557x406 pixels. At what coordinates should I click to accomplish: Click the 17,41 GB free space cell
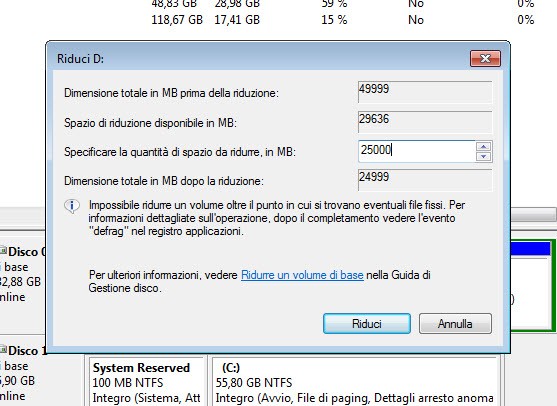coord(237,20)
